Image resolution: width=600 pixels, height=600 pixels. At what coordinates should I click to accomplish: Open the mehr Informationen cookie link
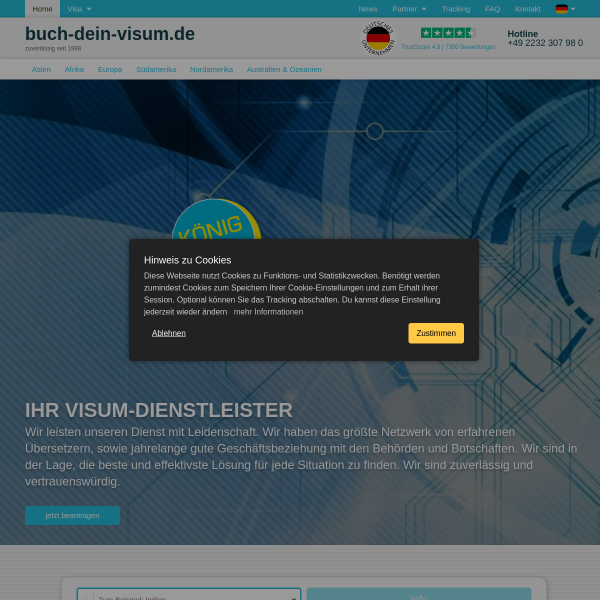click(268, 312)
